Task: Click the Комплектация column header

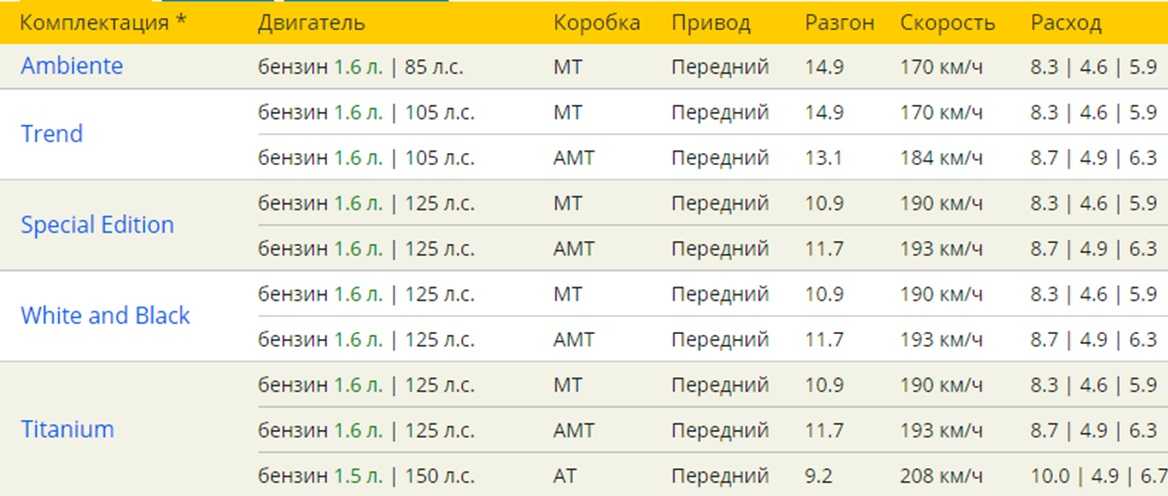Action: 103,23
